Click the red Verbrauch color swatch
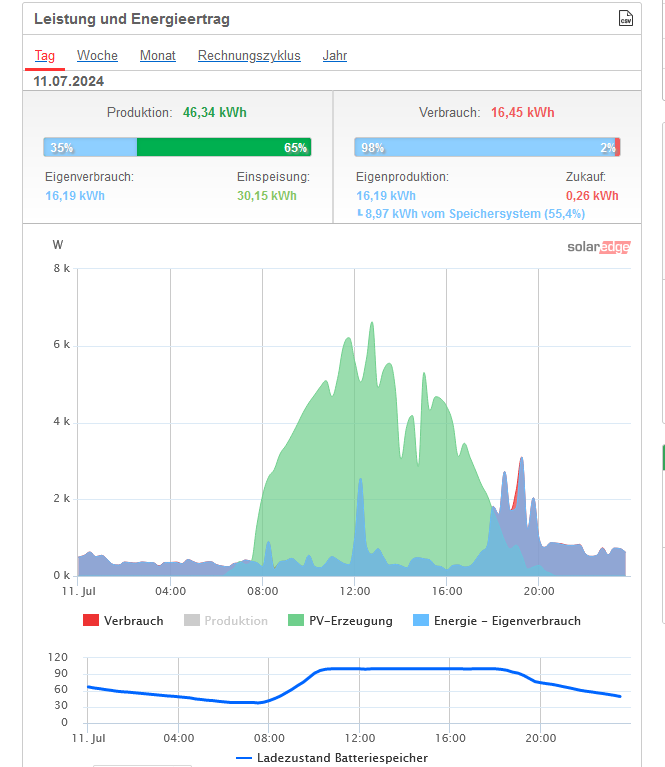 (91, 620)
